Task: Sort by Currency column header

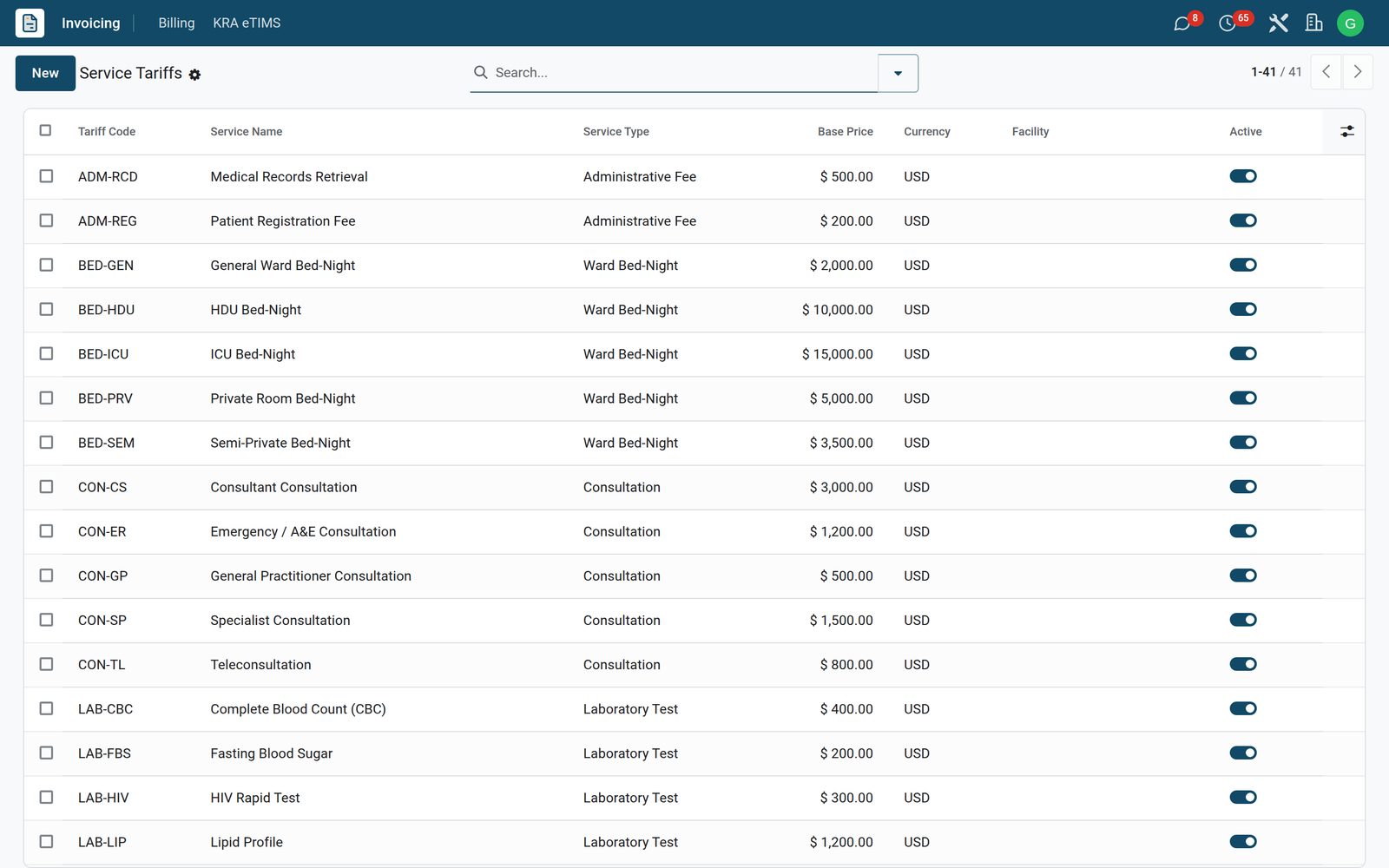Action: pos(927,131)
